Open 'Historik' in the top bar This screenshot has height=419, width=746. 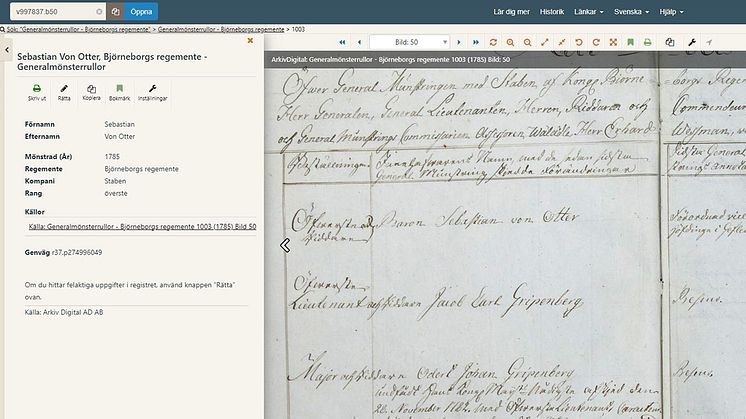(x=552, y=12)
